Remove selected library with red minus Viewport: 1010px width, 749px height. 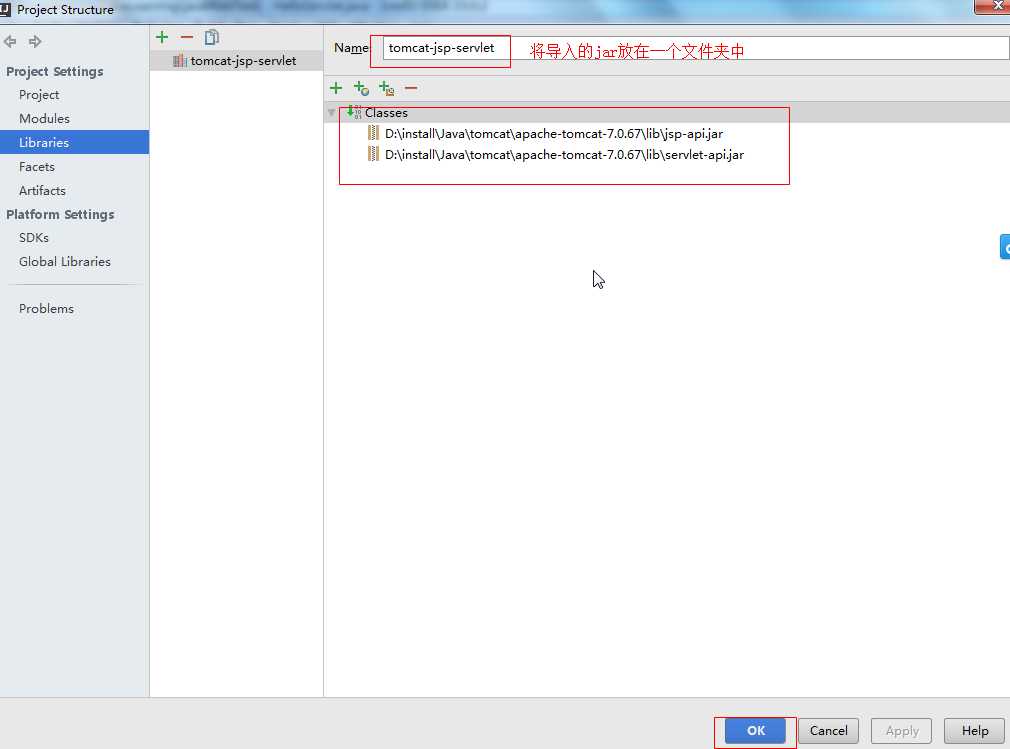(187, 37)
